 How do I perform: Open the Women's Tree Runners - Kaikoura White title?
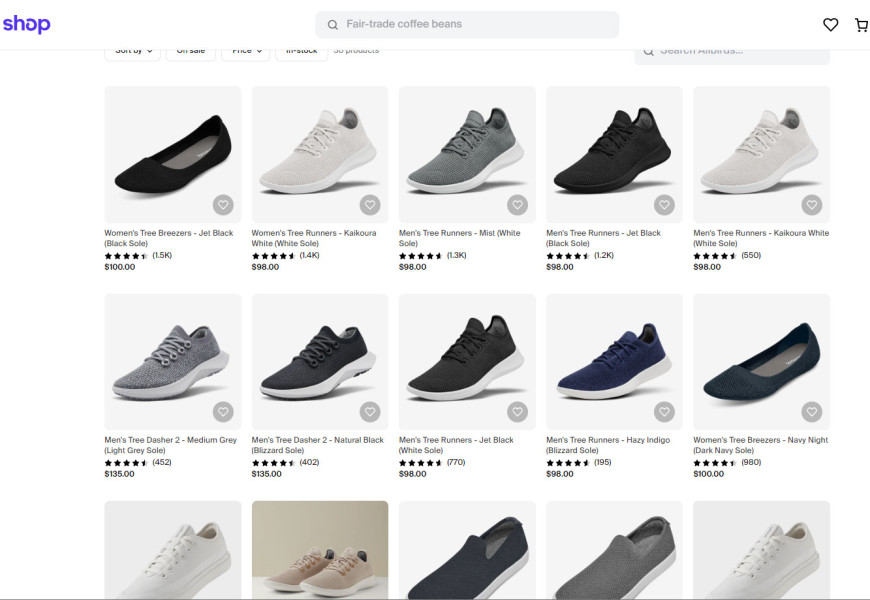point(313,238)
